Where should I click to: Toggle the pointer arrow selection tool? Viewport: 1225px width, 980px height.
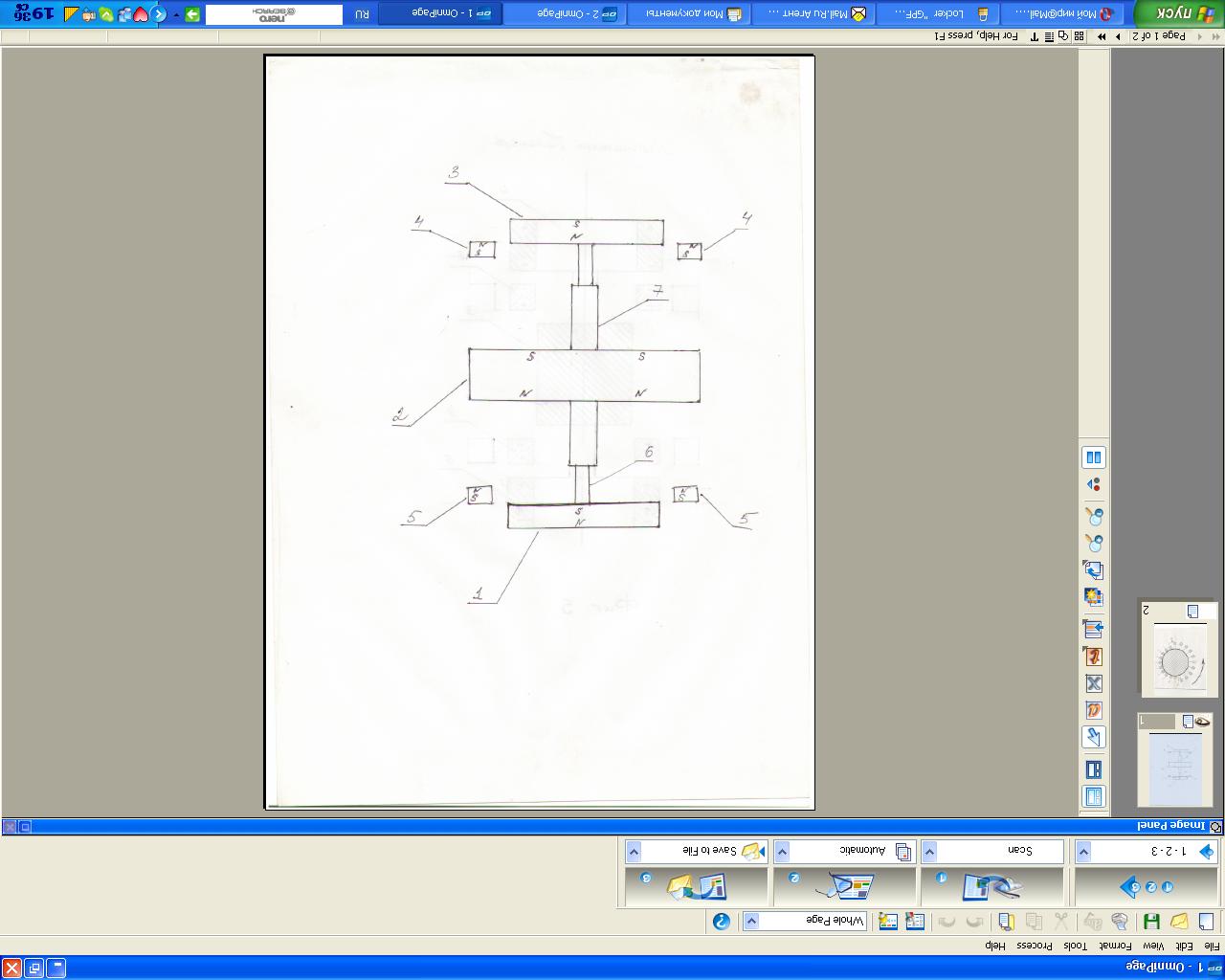1093,737
